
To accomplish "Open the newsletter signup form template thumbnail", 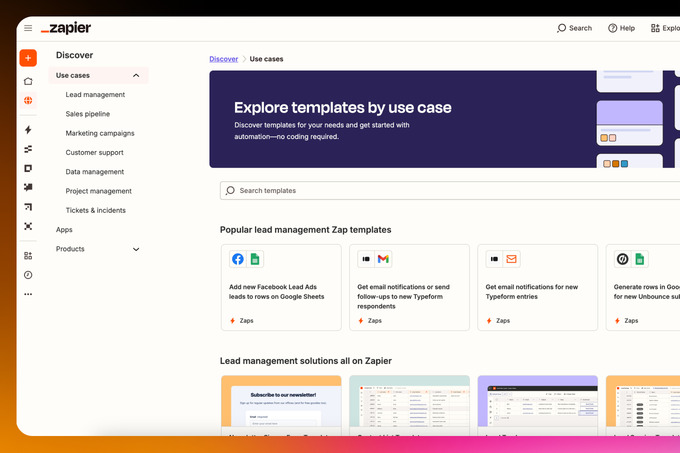I will (x=280, y=405).
